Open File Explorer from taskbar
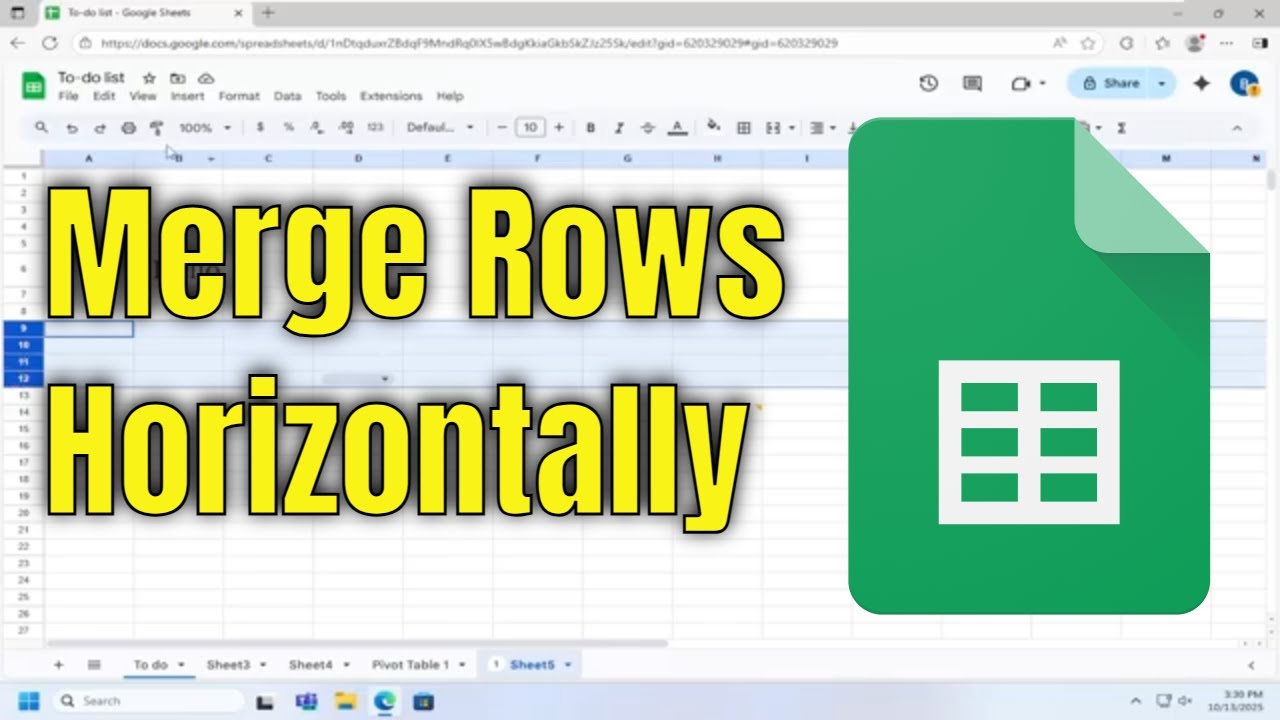1280x720 pixels. [x=345, y=701]
